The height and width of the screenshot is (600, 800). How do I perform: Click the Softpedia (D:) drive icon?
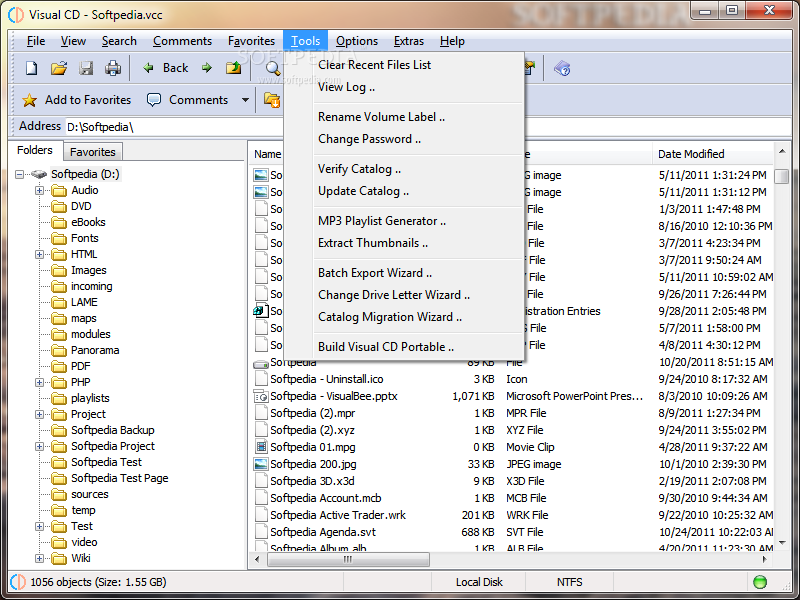(x=39, y=174)
